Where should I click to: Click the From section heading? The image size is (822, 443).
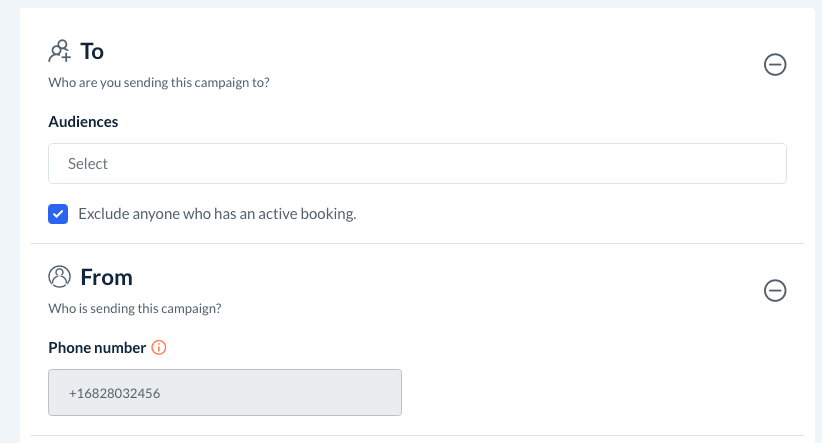point(106,277)
